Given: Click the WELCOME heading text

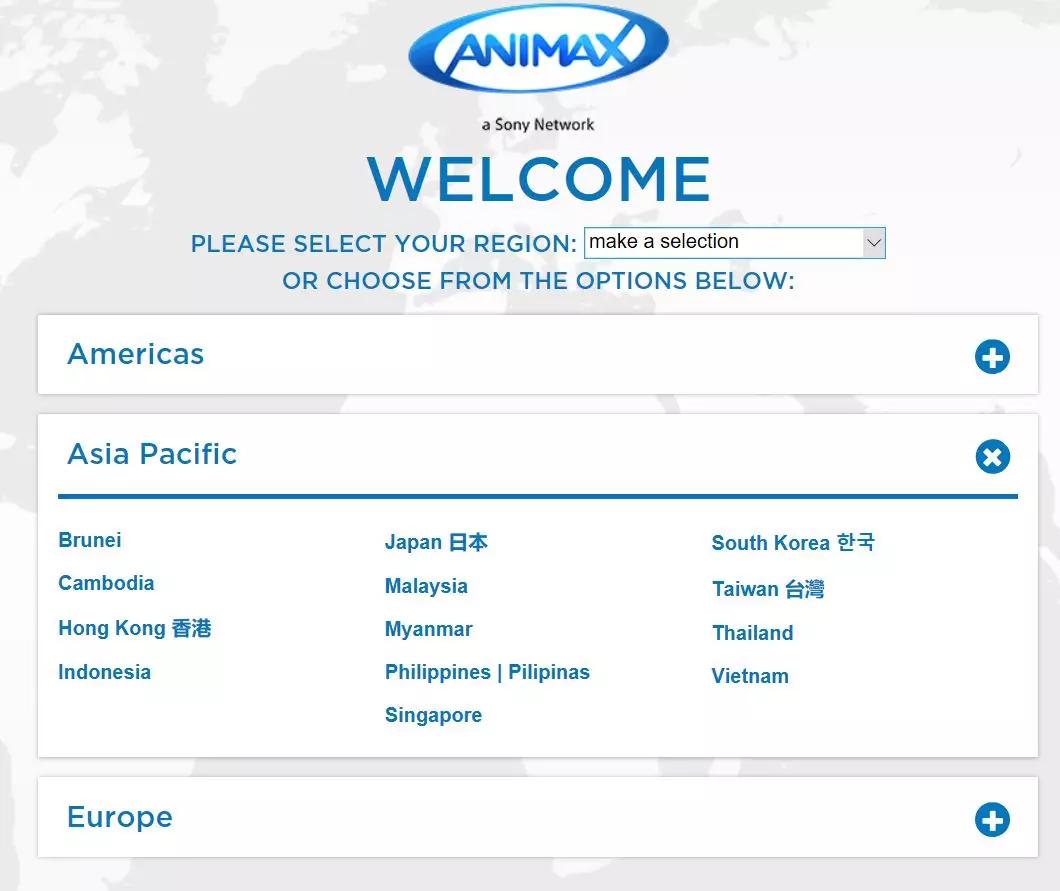Looking at the screenshot, I should tap(539, 179).
